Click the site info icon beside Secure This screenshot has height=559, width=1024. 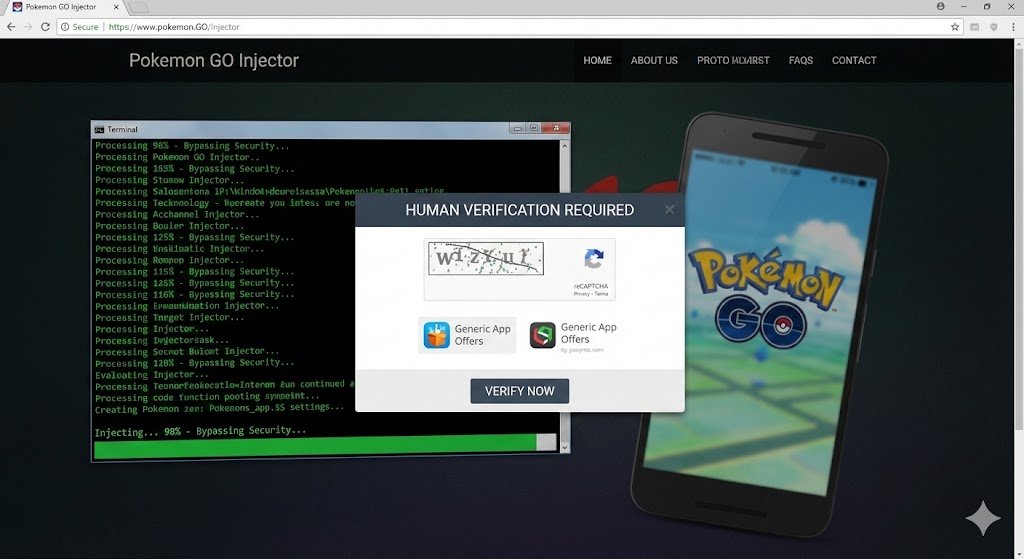point(65,27)
